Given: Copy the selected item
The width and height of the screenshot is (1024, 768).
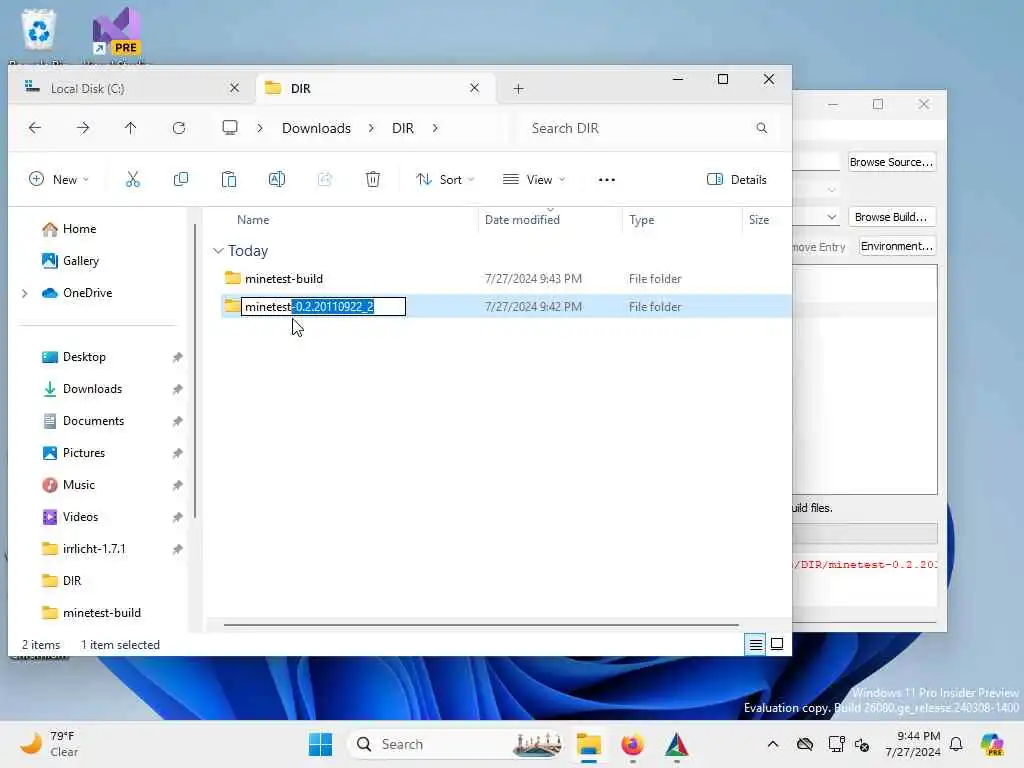Looking at the screenshot, I should [x=181, y=179].
